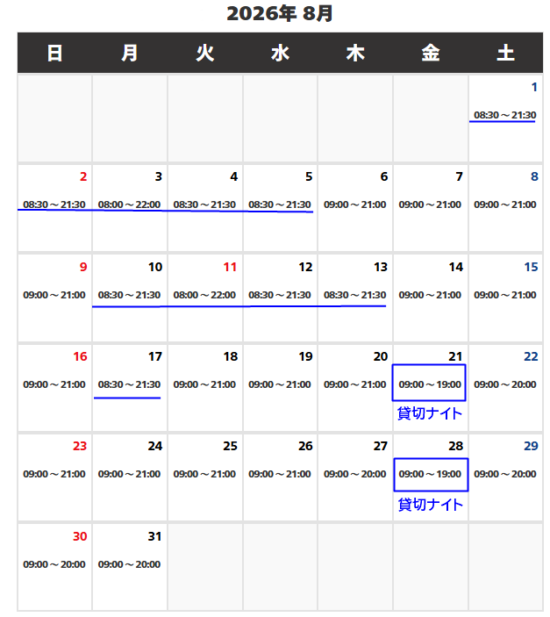
Task: Select the red date 9
Action: [83, 267]
